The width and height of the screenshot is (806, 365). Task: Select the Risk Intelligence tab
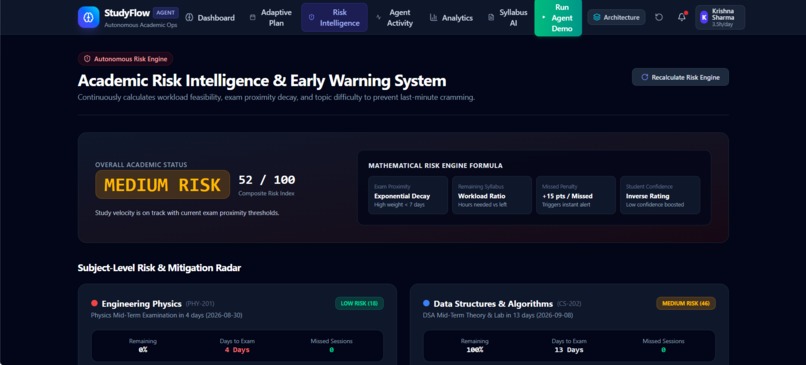click(334, 17)
